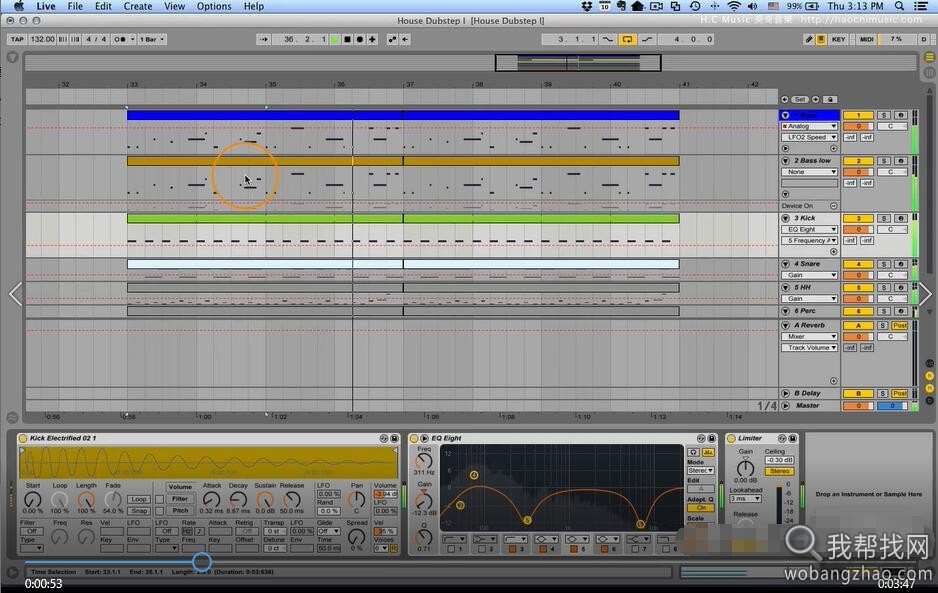Toggle the computer MIDI keyboard icon
This screenshot has width=938, height=593.
(x=821, y=39)
